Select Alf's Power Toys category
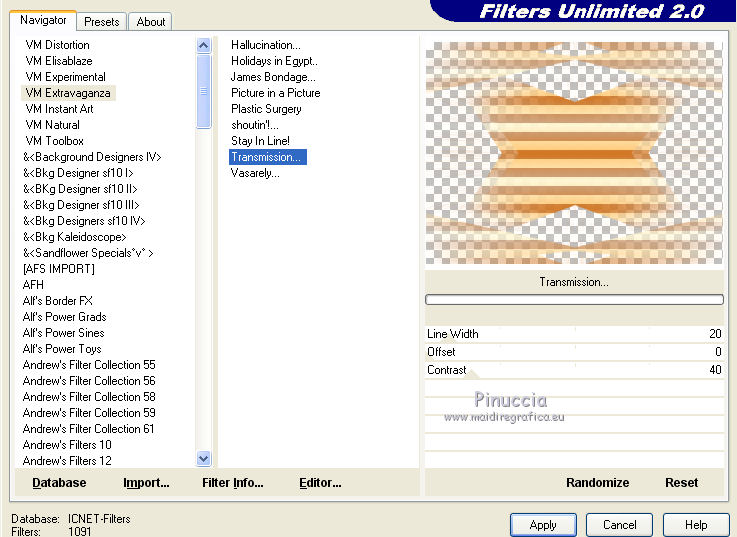The width and height of the screenshot is (737, 537). click(62, 348)
